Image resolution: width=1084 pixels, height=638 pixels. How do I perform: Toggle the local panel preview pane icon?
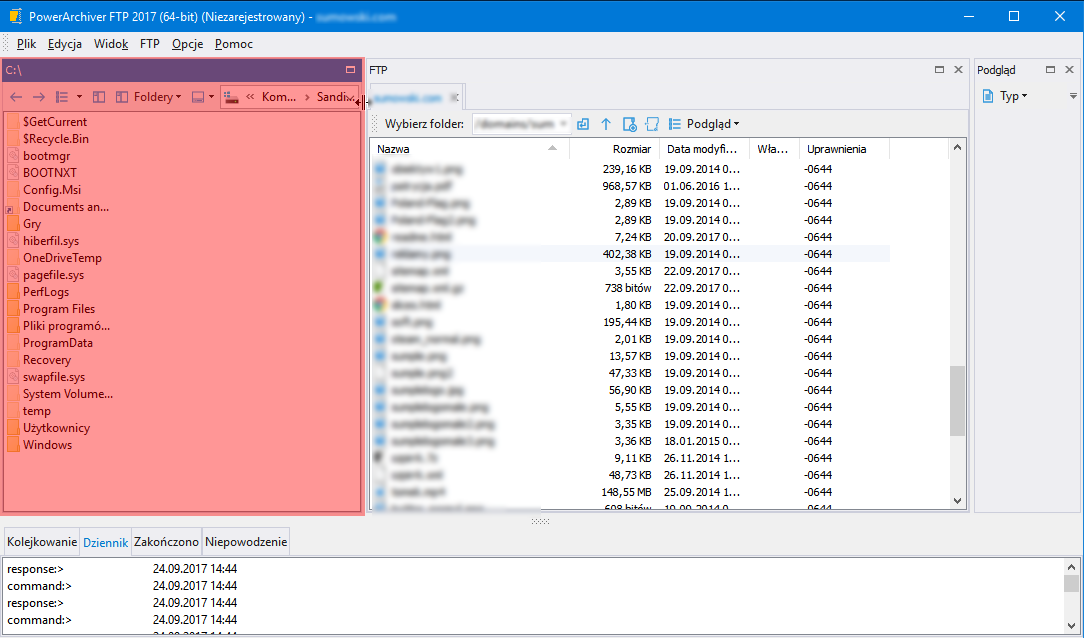(99, 97)
